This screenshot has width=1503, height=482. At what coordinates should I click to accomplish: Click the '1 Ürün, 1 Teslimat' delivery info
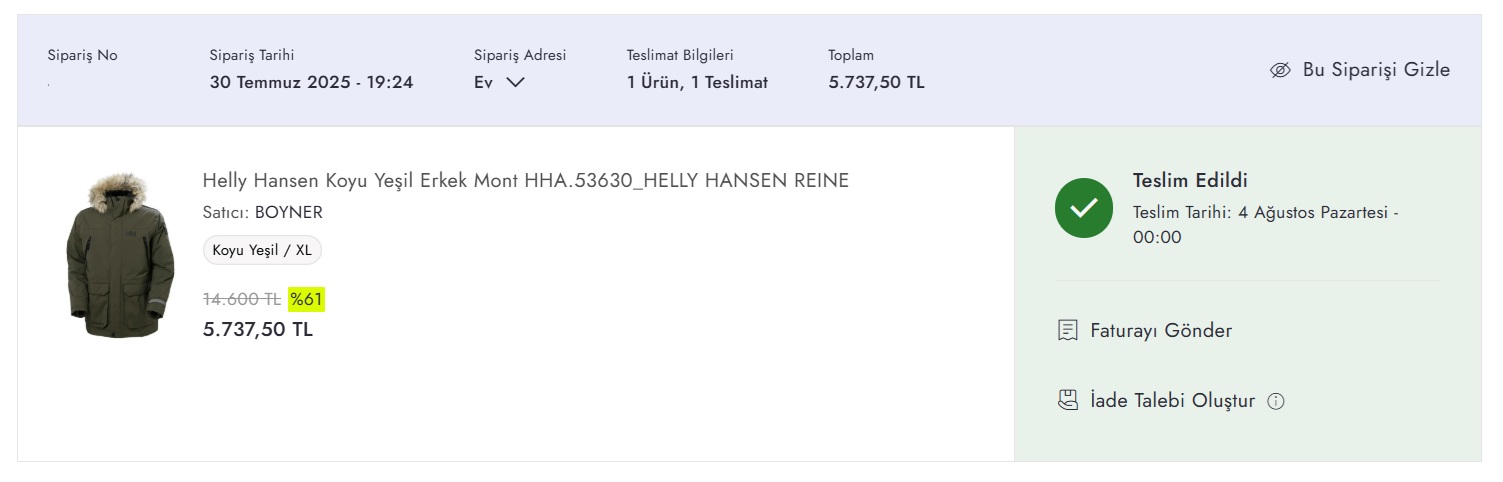coord(697,82)
